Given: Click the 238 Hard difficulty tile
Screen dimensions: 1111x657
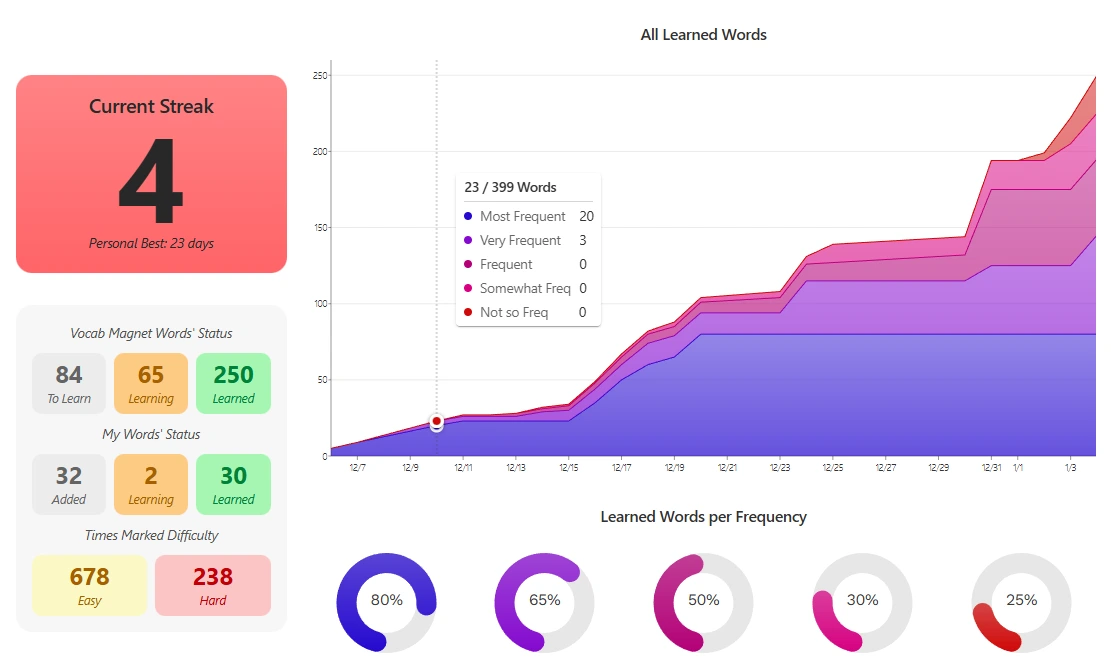Looking at the screenshot, I should tap(213, 585).
